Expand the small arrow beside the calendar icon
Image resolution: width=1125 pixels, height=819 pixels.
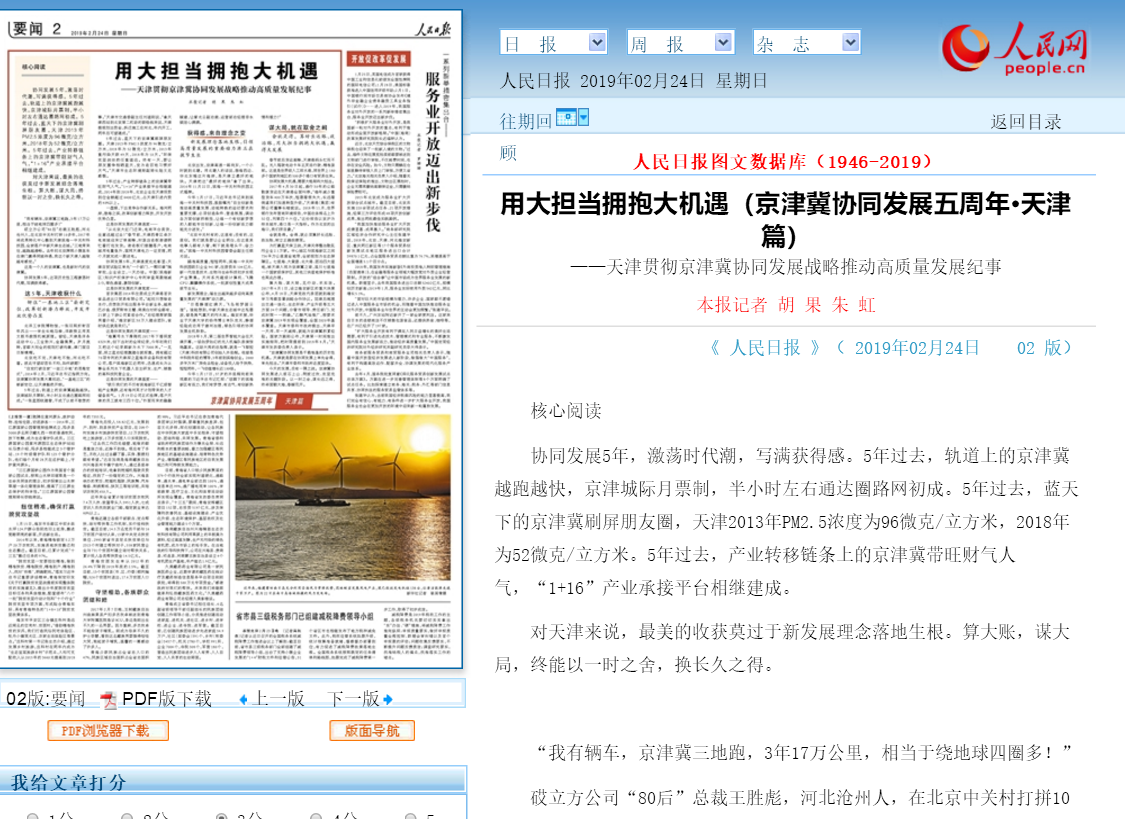pos(583,117)
